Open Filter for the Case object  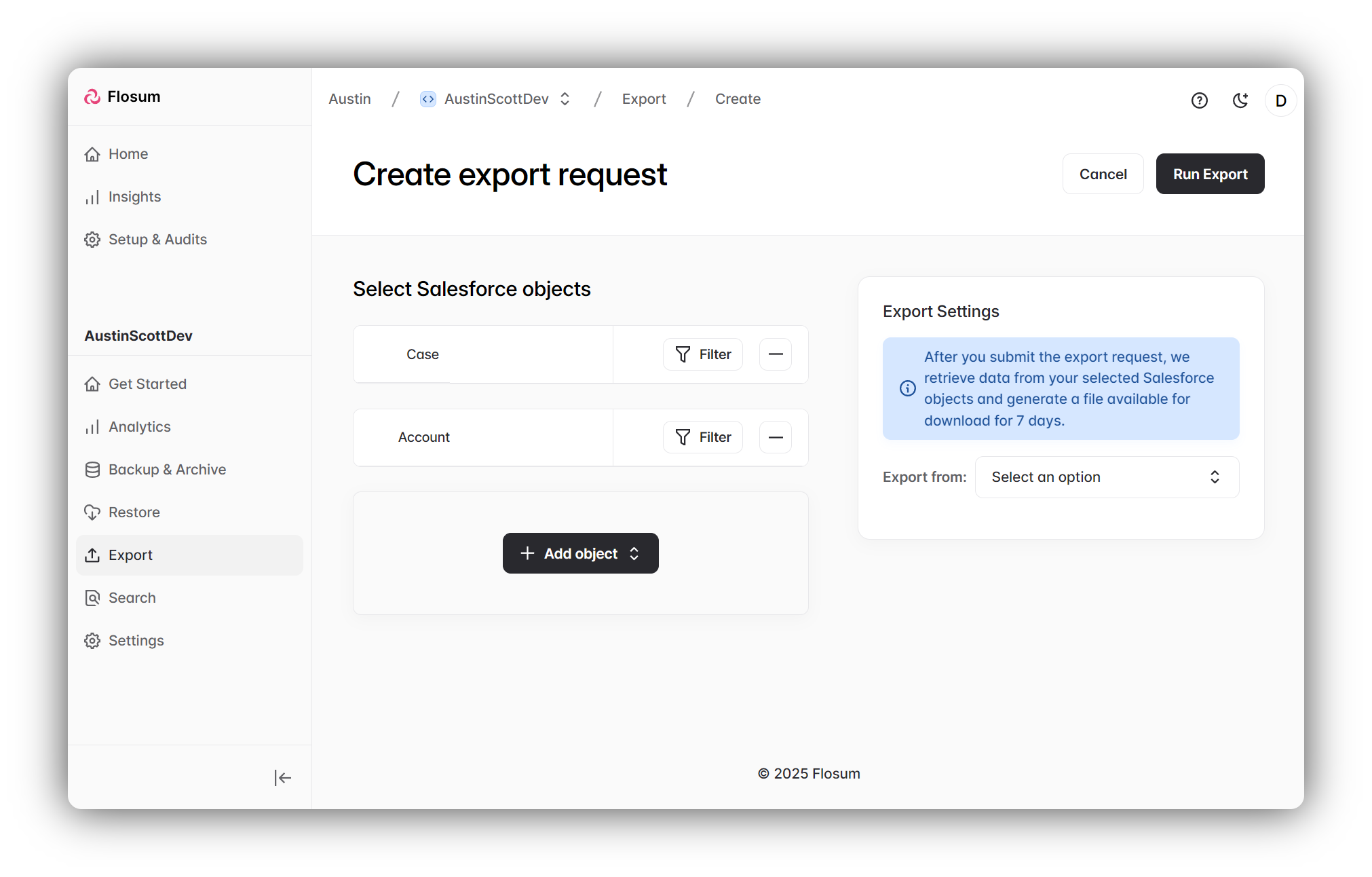tap(702, 354)
